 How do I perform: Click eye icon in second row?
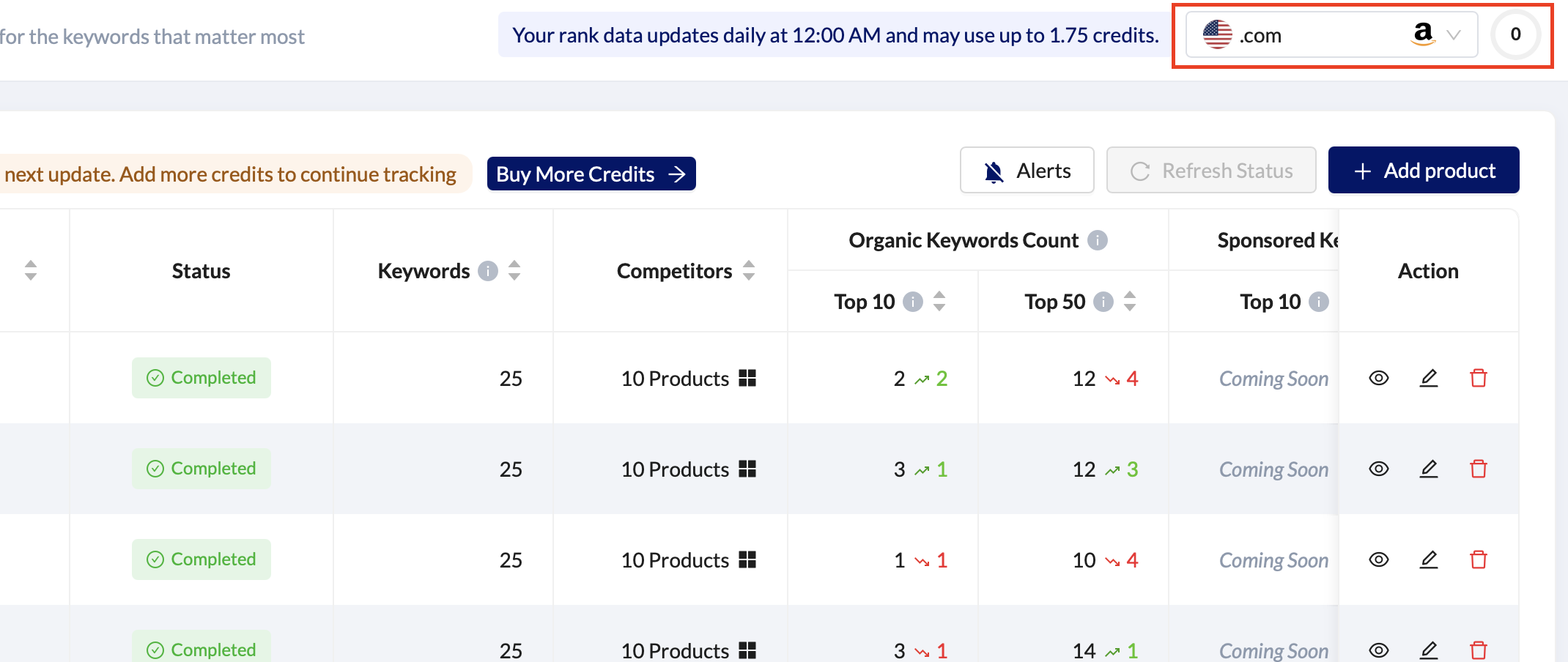(x=1379, y=469)
